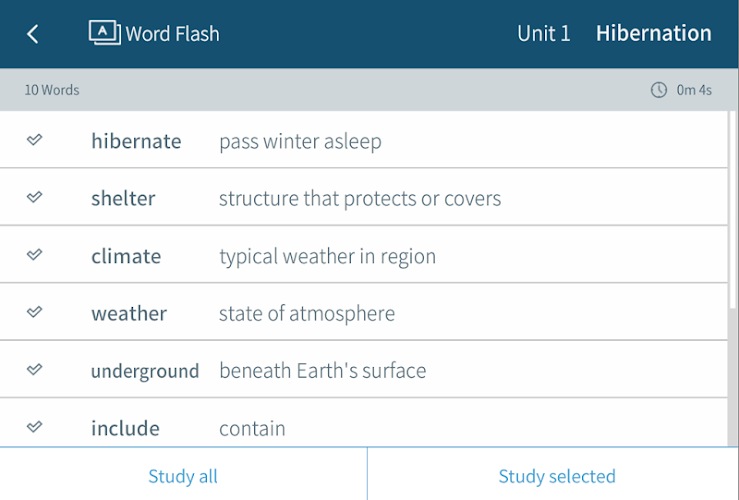This screenshot has height=500, width=739.
Task: Uncheck the include word
Action: 34,427
